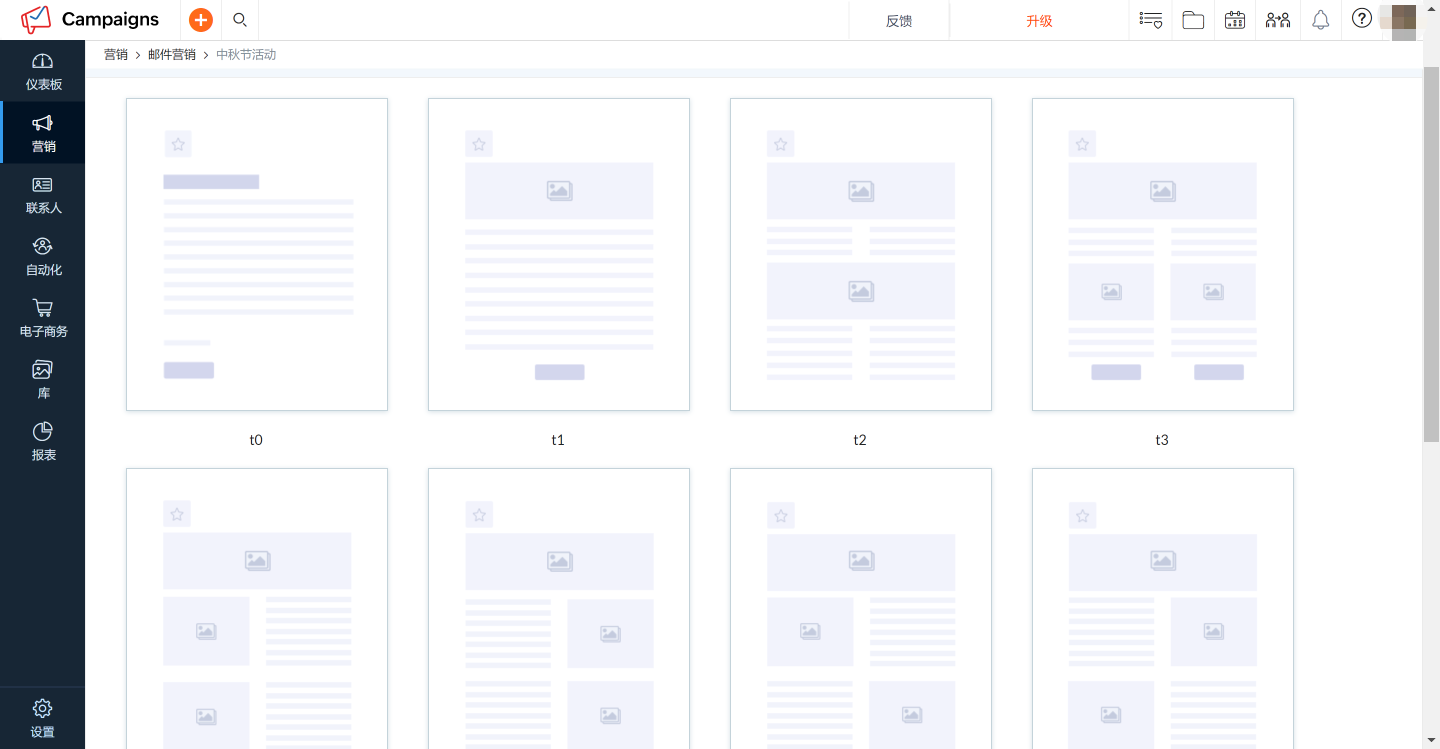Open the search magnifier in top bar
1440x749 pixels.
pos(240,19)
